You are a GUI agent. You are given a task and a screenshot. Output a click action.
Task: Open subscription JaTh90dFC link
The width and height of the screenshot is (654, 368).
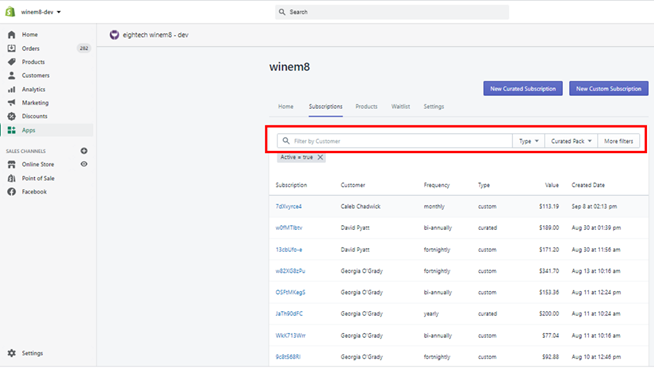[x=289, y=314]
